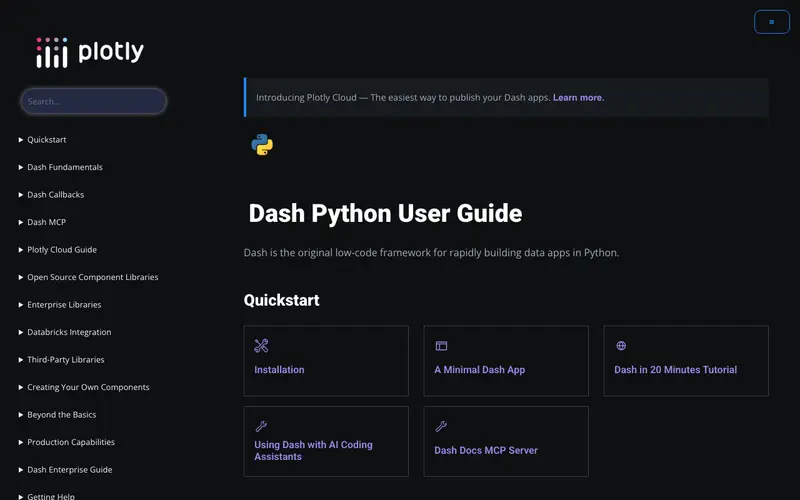Focus the Search input field
The width and height of the screenshot is (800, 500).
click(x=94, y=102)
